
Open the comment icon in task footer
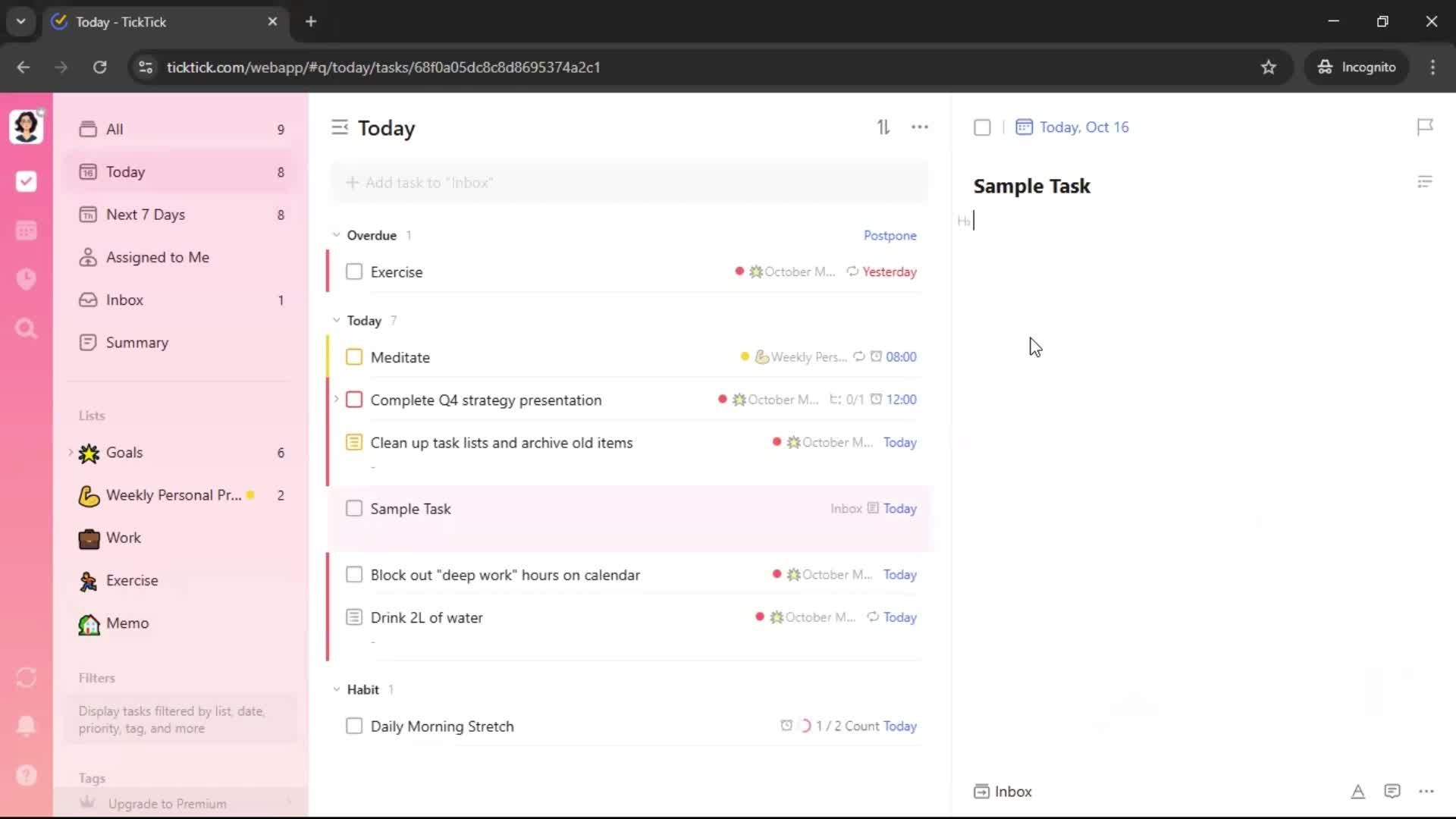[1392, 792]
